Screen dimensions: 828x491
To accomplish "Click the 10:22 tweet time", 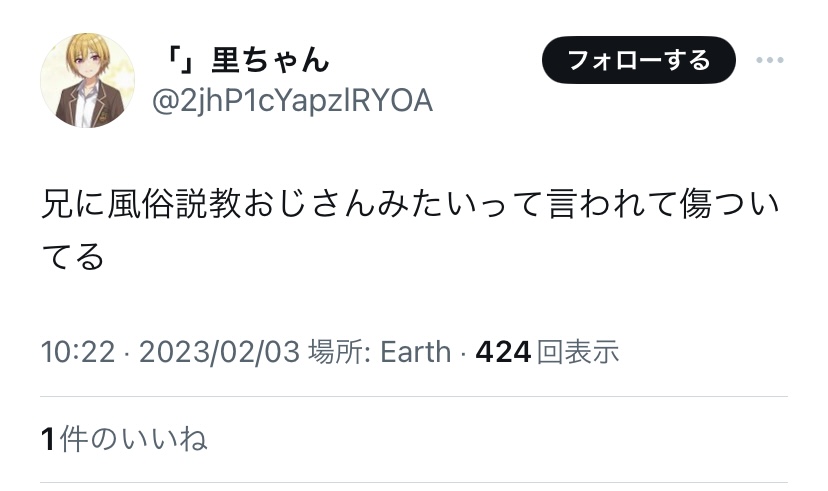I will [78, 352].
